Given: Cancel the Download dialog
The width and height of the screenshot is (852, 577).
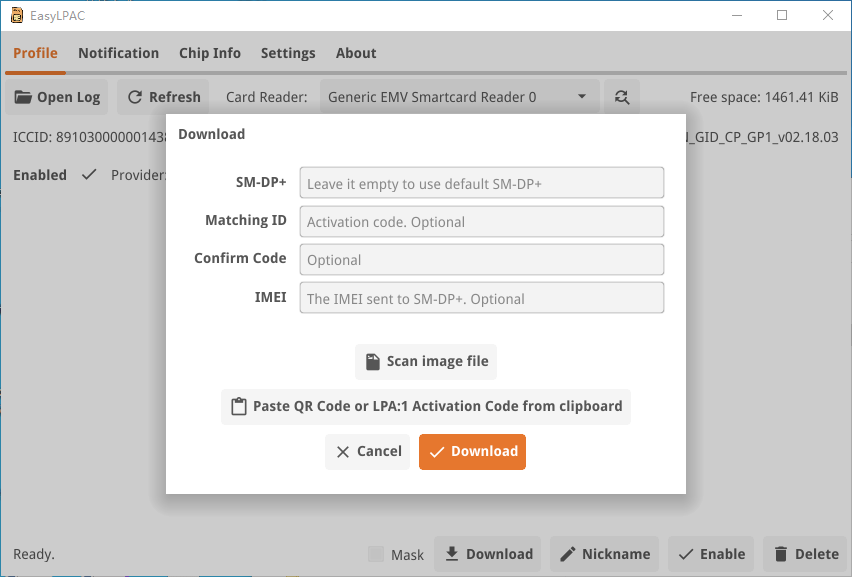Looking at the screenshot, I should 367,451.
